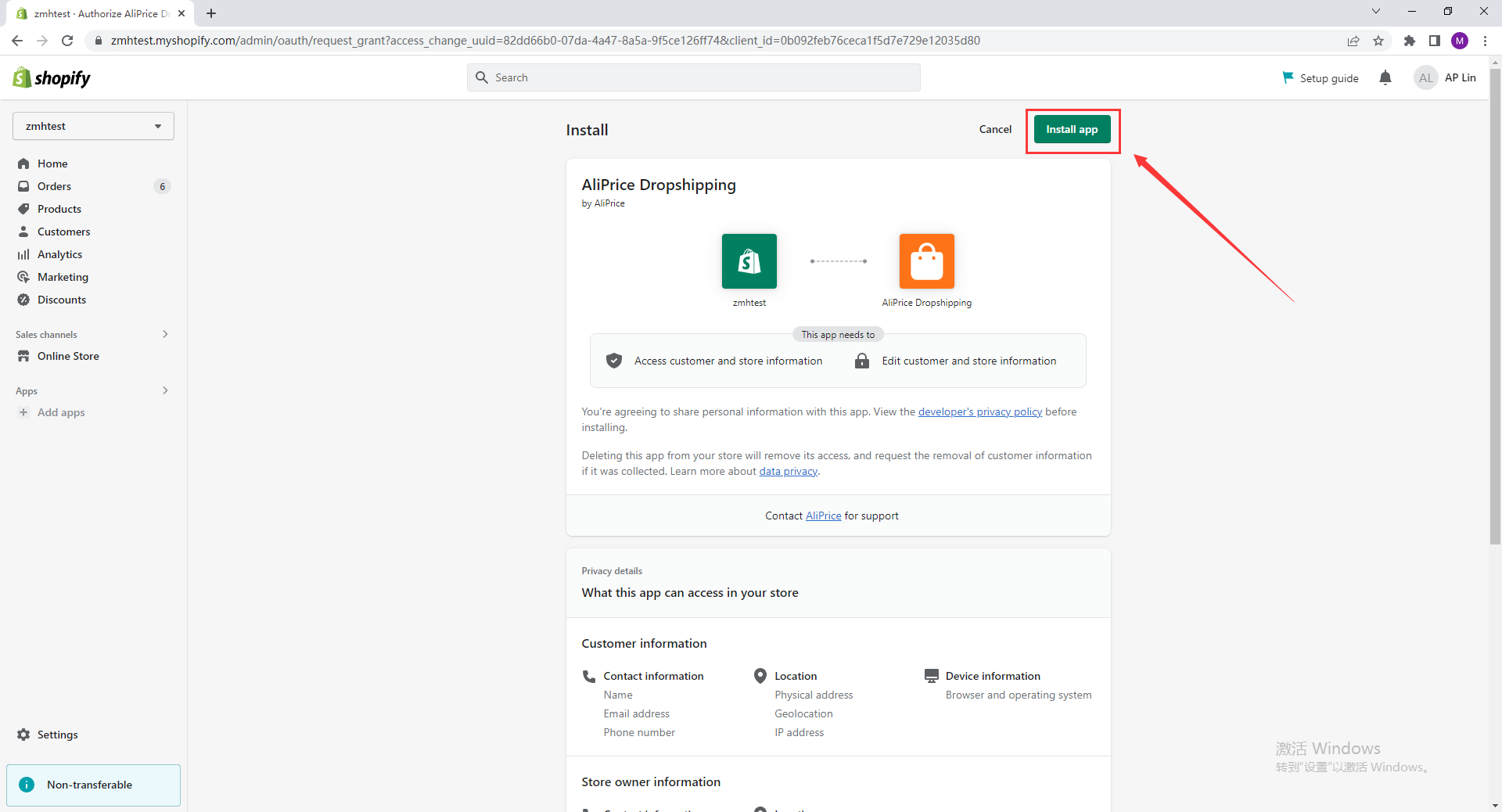Share this page via toolbar icon
Screen dimensions: 1502x812
[1353, 41]
